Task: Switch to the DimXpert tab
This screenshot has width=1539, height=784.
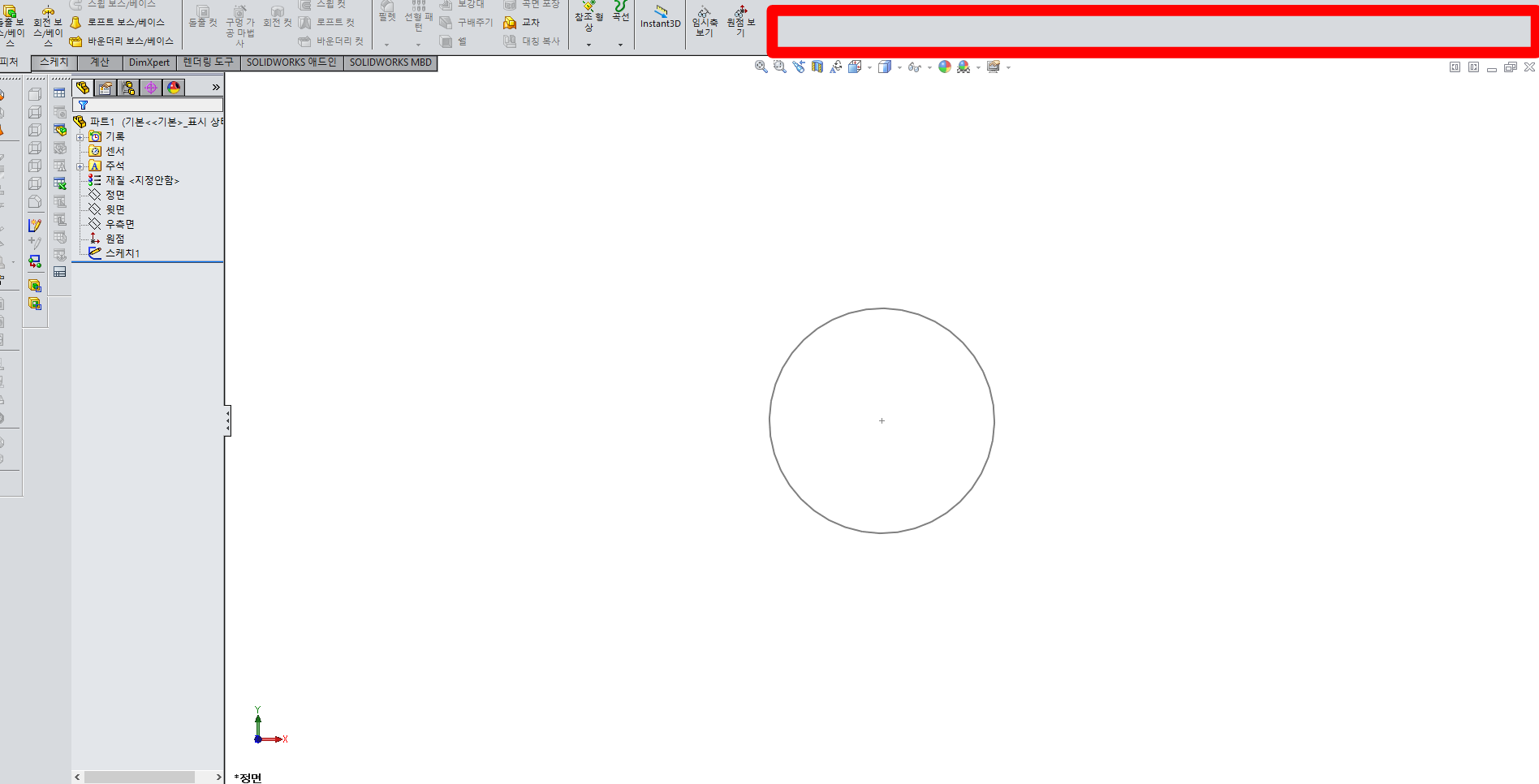Action: [x=149, y=62]
